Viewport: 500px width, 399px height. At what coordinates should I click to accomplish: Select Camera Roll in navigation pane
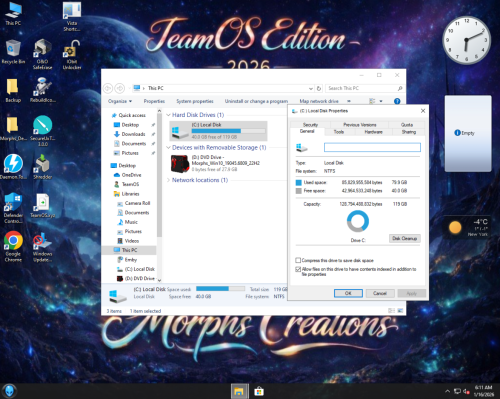[137, 203]
